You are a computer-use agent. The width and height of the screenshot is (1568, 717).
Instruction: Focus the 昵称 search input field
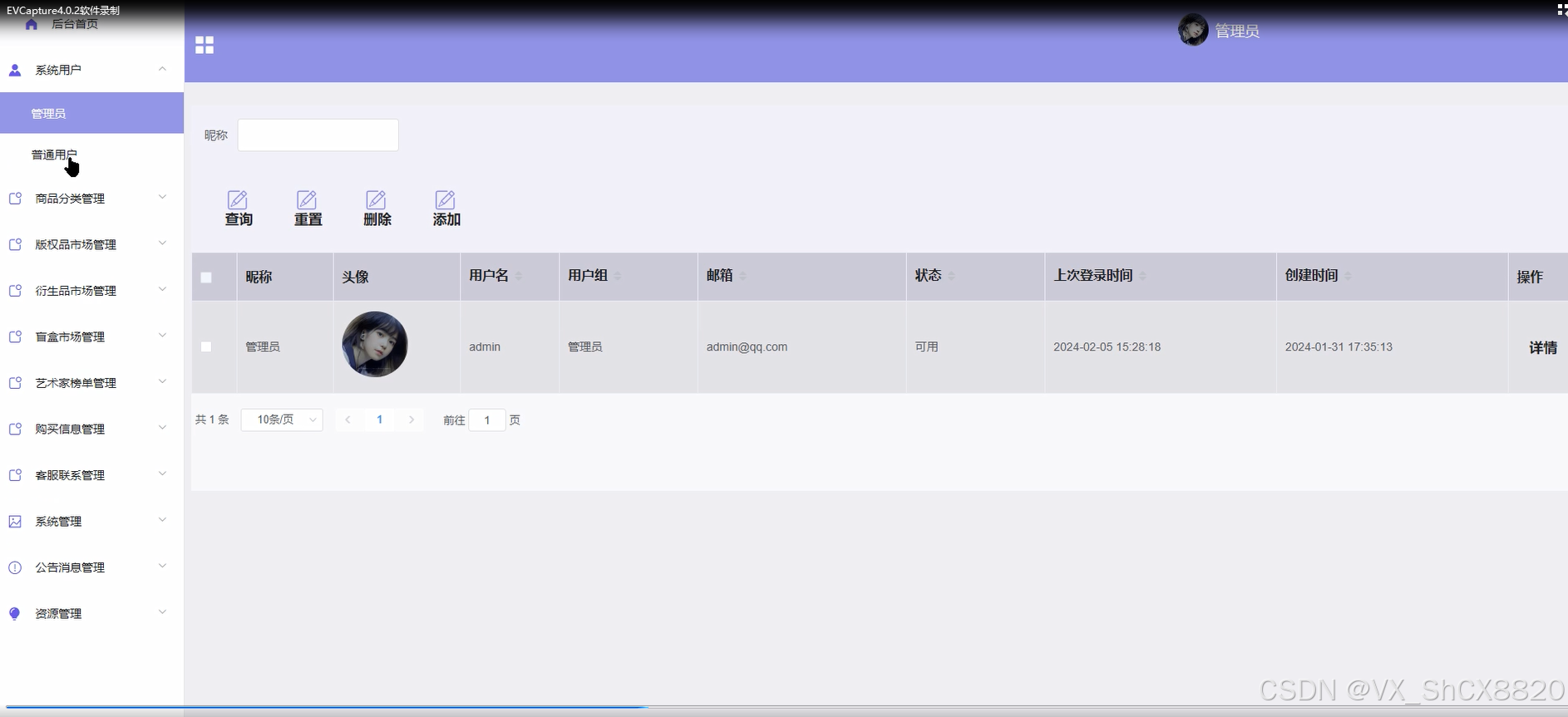point(318,135)
